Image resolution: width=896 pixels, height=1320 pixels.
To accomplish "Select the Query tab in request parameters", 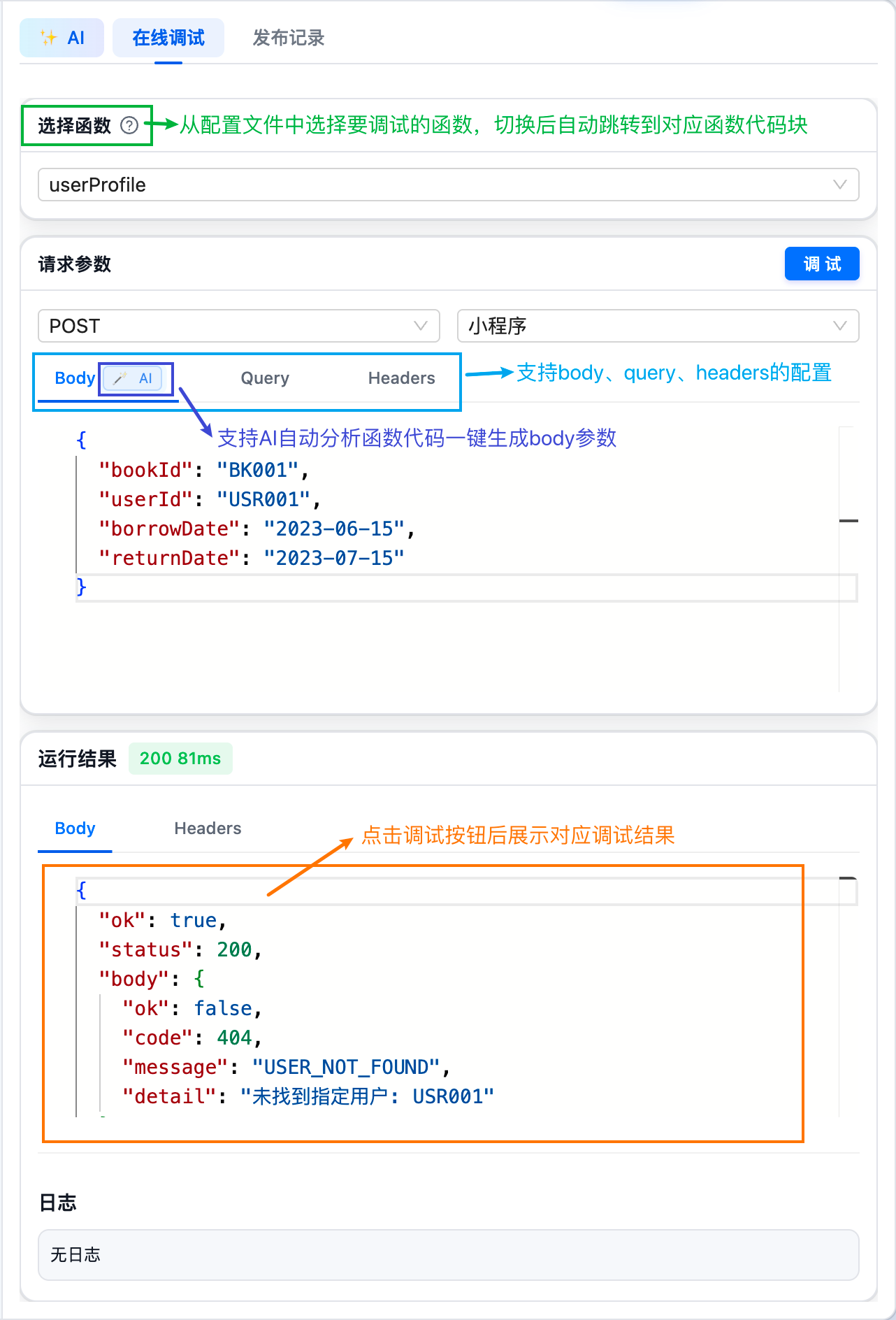I will [x=265, y=378].
